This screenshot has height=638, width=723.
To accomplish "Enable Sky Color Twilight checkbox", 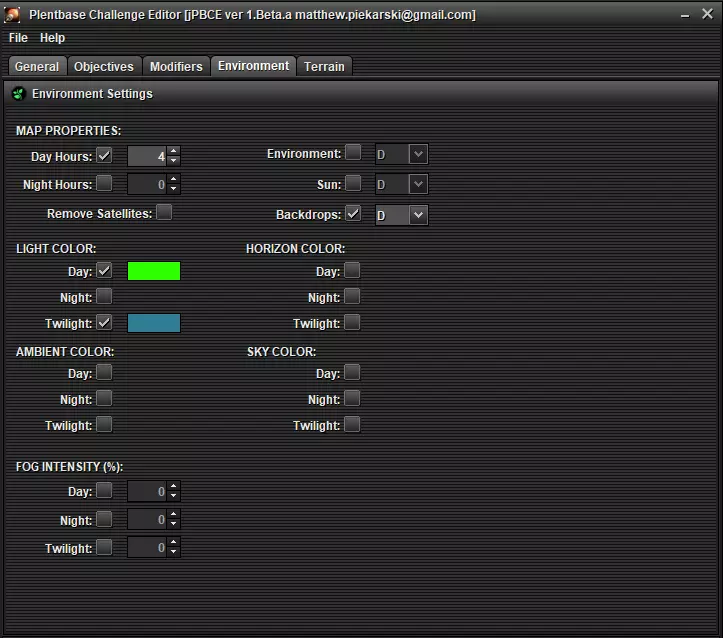I will pos(352,424).
